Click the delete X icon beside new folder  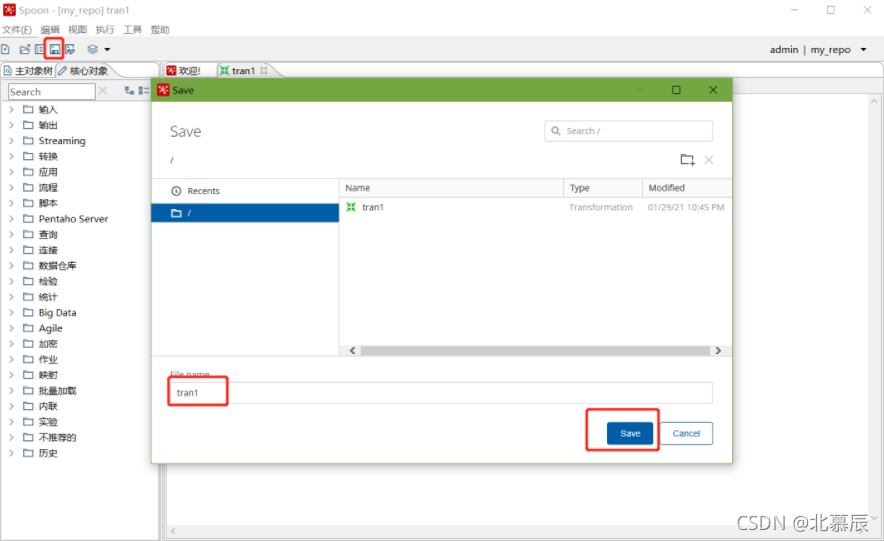pos(709,160)
